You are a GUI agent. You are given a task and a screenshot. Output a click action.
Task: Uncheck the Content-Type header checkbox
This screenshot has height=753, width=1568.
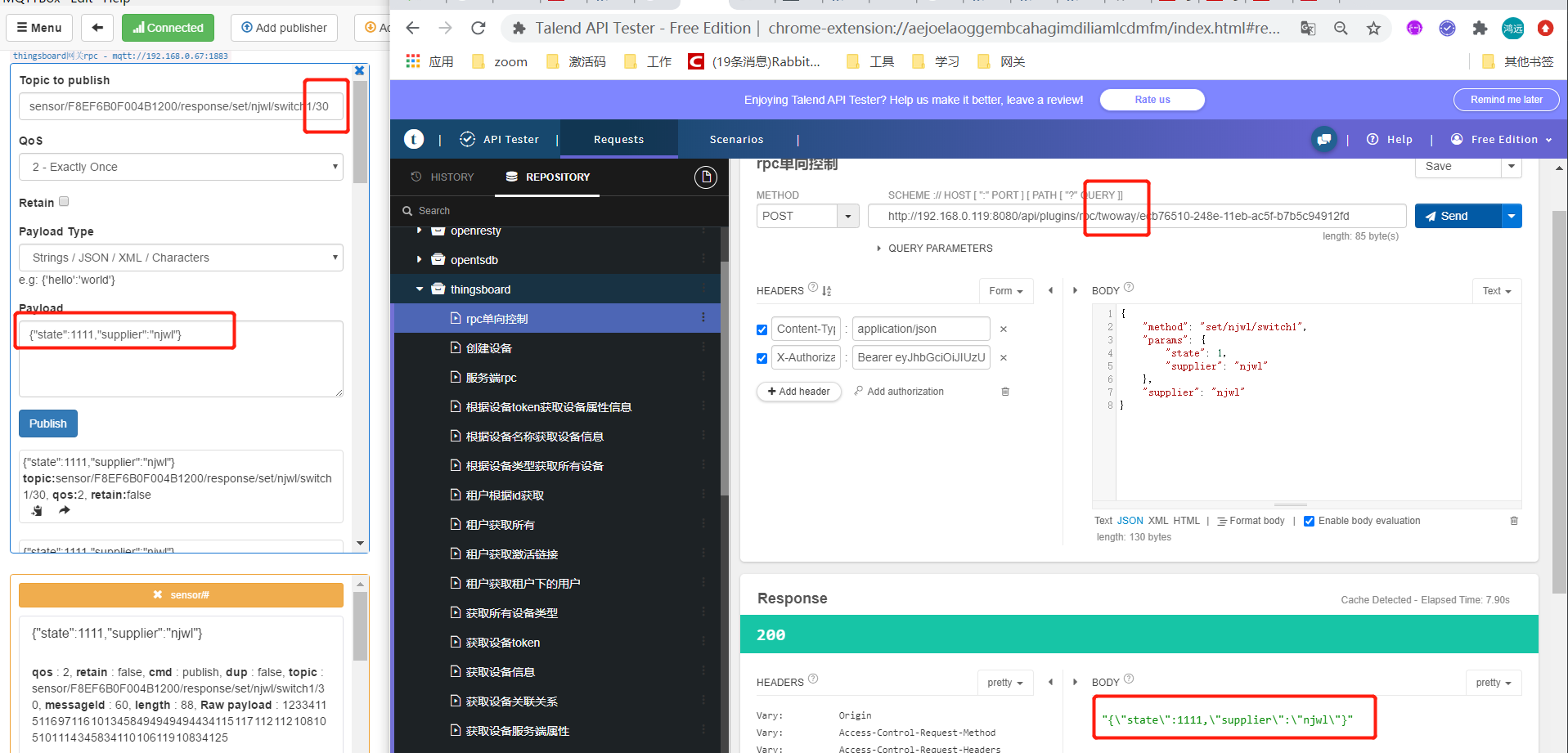point(762,329)
